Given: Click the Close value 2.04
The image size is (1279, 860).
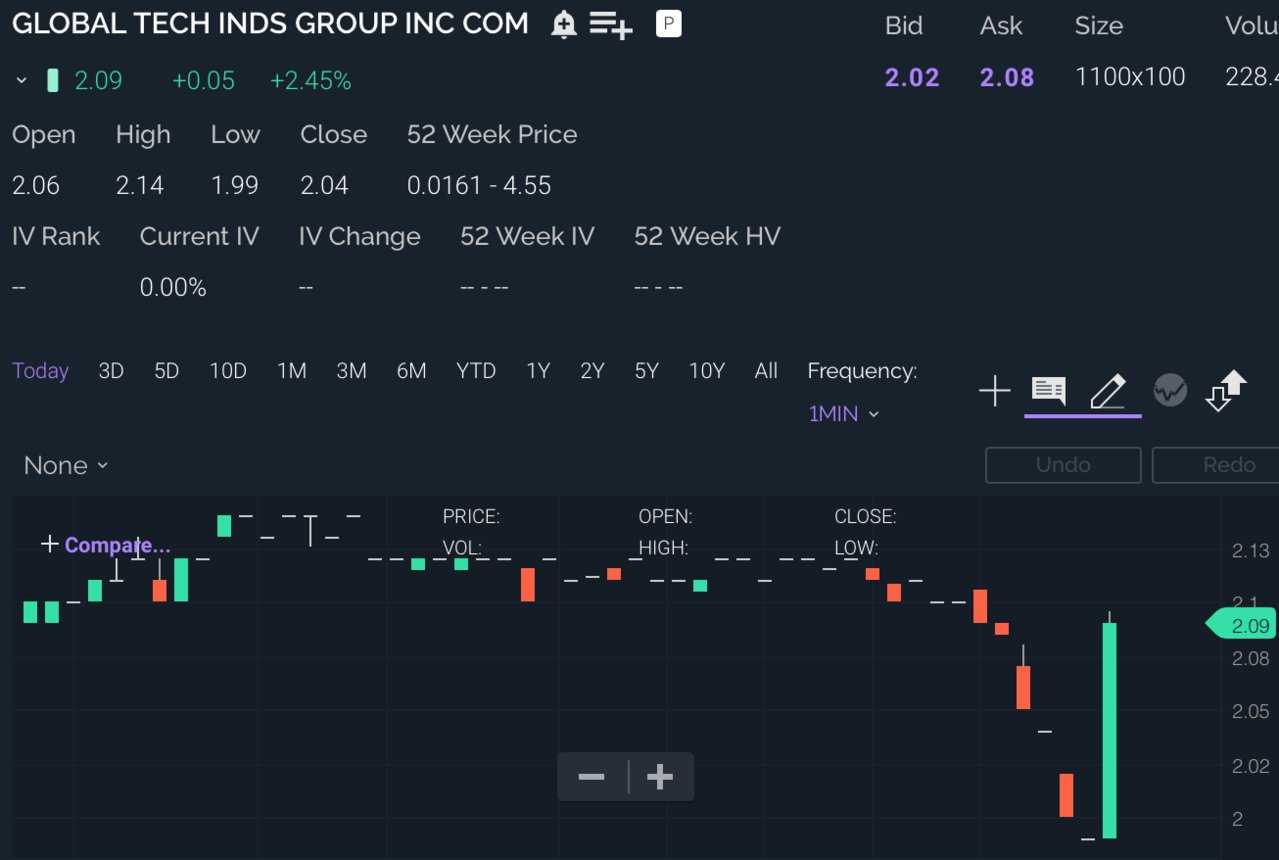Looking at the screenshot, I should (x=324, y=186).
